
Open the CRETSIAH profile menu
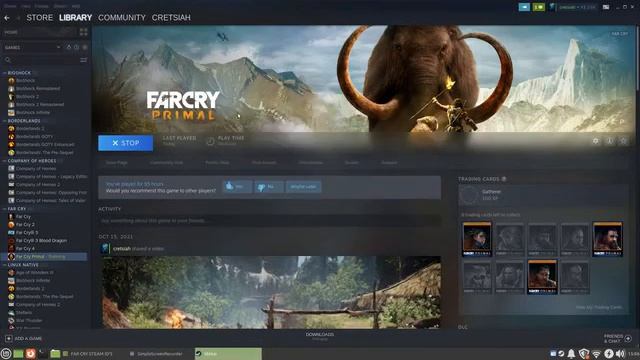[x=171, y=18]
